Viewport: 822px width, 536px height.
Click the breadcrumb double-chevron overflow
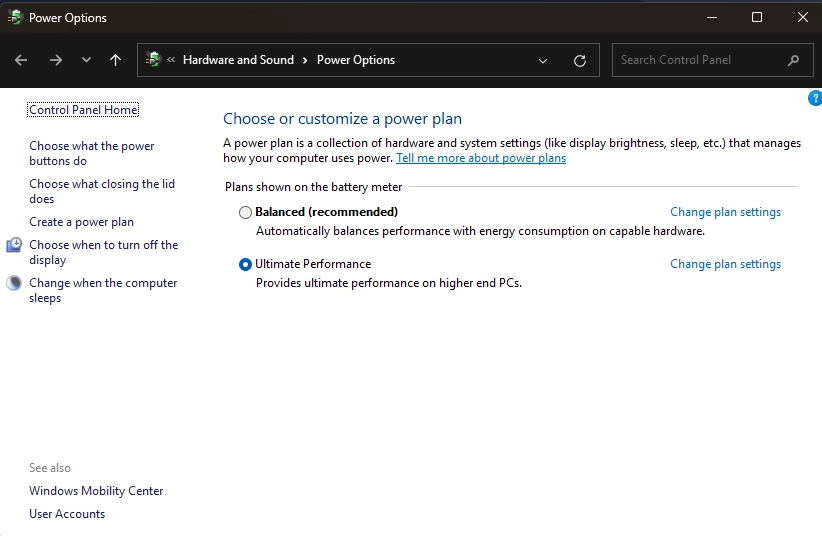(x=171, y=60)
